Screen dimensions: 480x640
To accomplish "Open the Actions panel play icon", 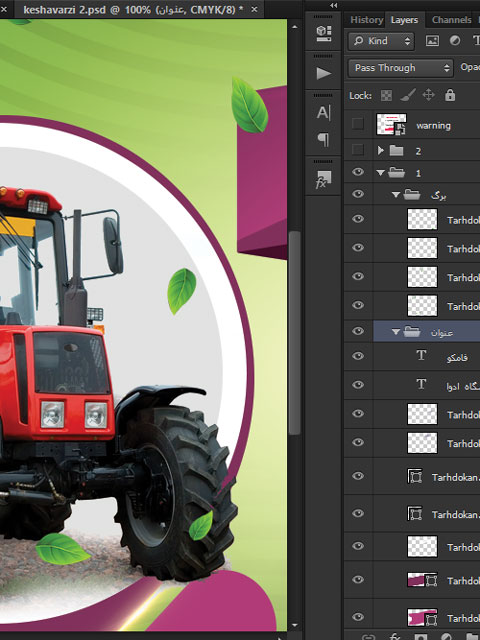I will click(x=324, y=73).
